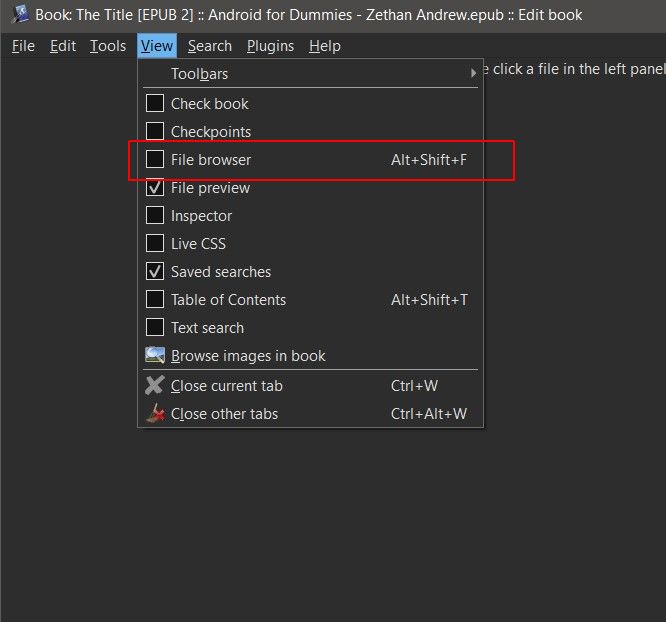The height and width of the screenshot is (622, 666).
Task: Open the Help menu
Action: point(325,46)
